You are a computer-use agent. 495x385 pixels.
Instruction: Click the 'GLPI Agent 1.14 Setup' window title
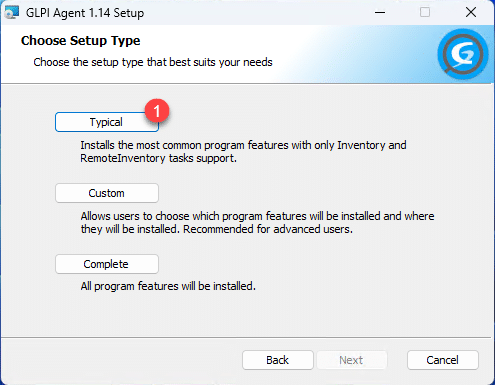(85, 13)
